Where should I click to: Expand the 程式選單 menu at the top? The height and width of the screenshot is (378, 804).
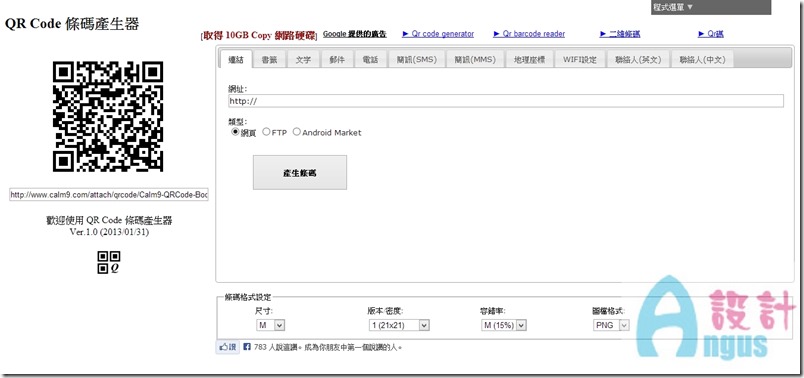click(x=711, y=7)
